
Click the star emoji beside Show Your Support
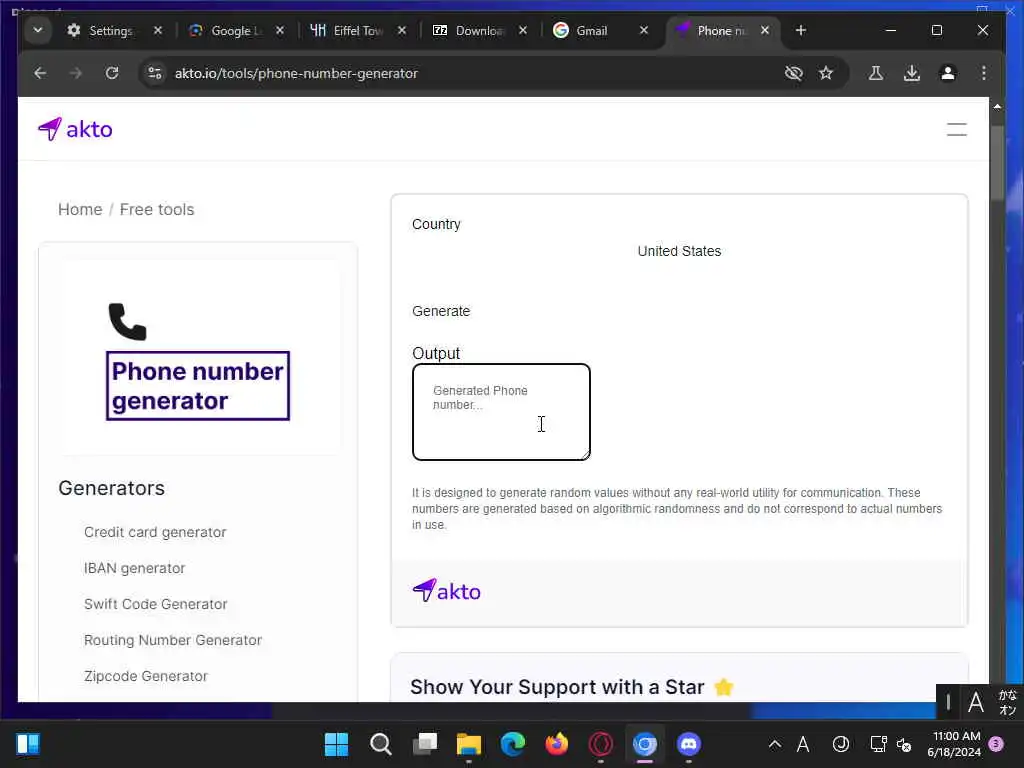tap(724, 687)
